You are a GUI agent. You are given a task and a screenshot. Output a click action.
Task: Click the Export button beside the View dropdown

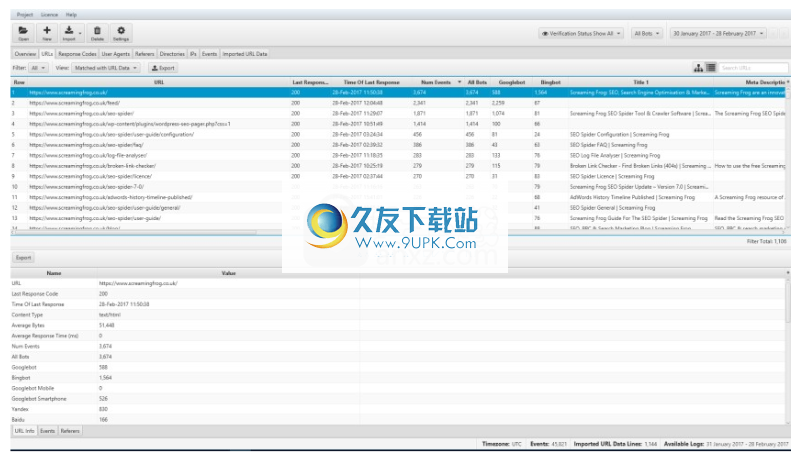(x=163, y=68)
